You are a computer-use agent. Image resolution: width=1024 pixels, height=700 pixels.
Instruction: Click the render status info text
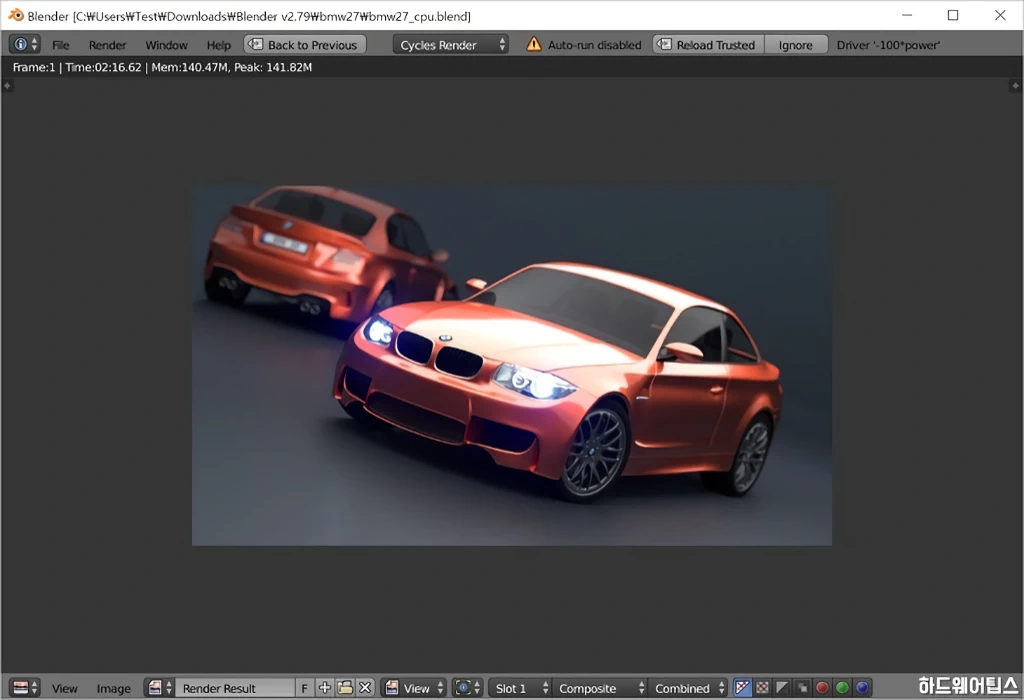(x=162, y=67)
